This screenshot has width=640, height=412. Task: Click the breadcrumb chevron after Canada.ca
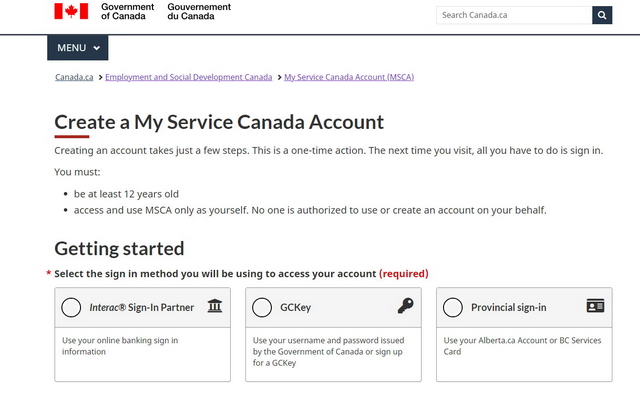click(x=99, y=77)
